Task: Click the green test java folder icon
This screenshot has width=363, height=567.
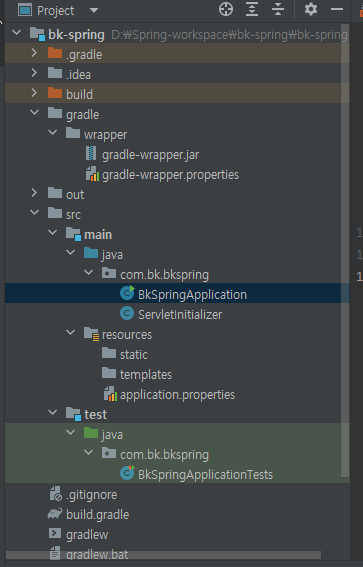Action: pos(91,432)
